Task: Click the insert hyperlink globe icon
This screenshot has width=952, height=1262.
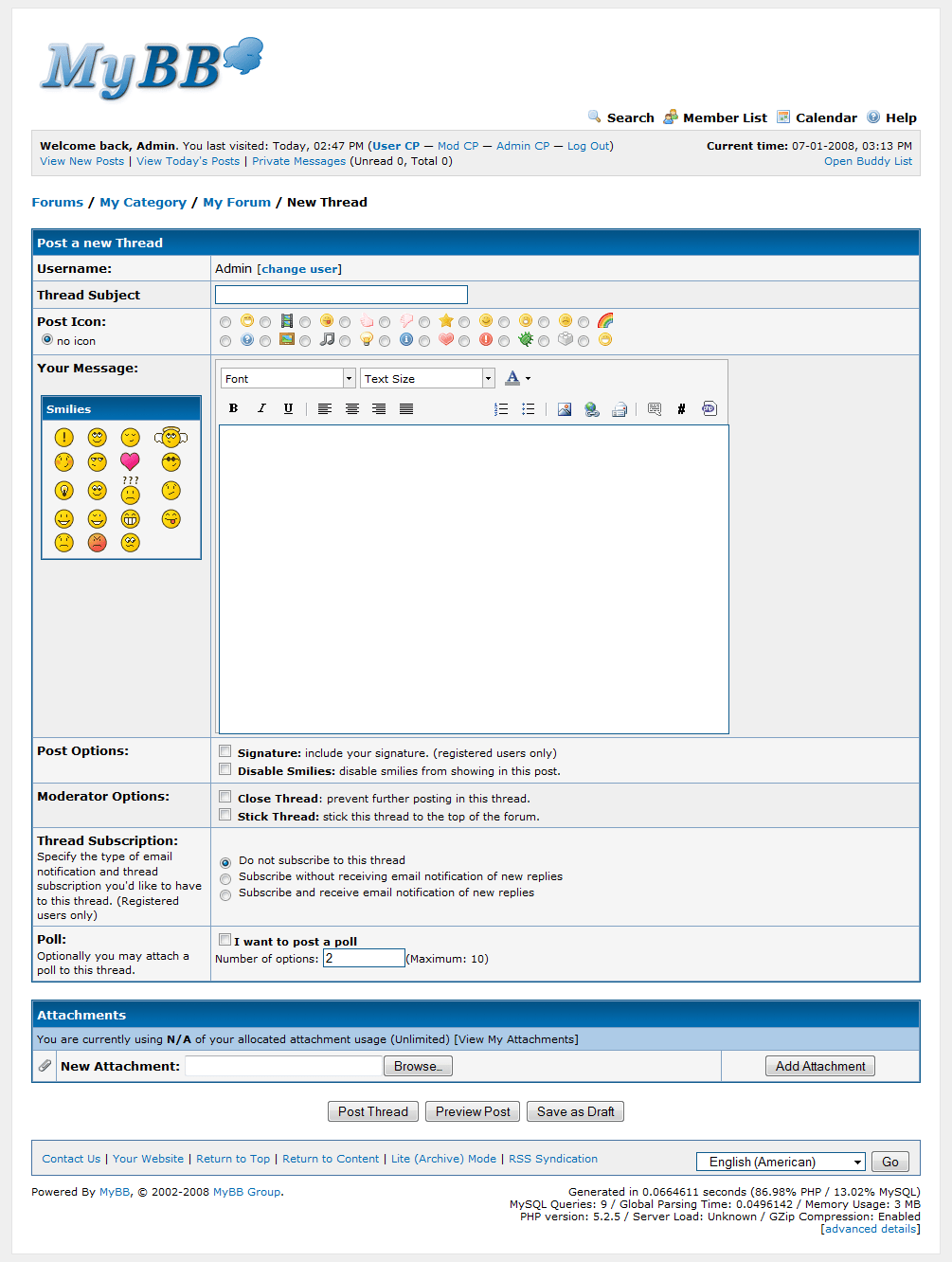Action: pyautogui.click(x=592, y=408)
